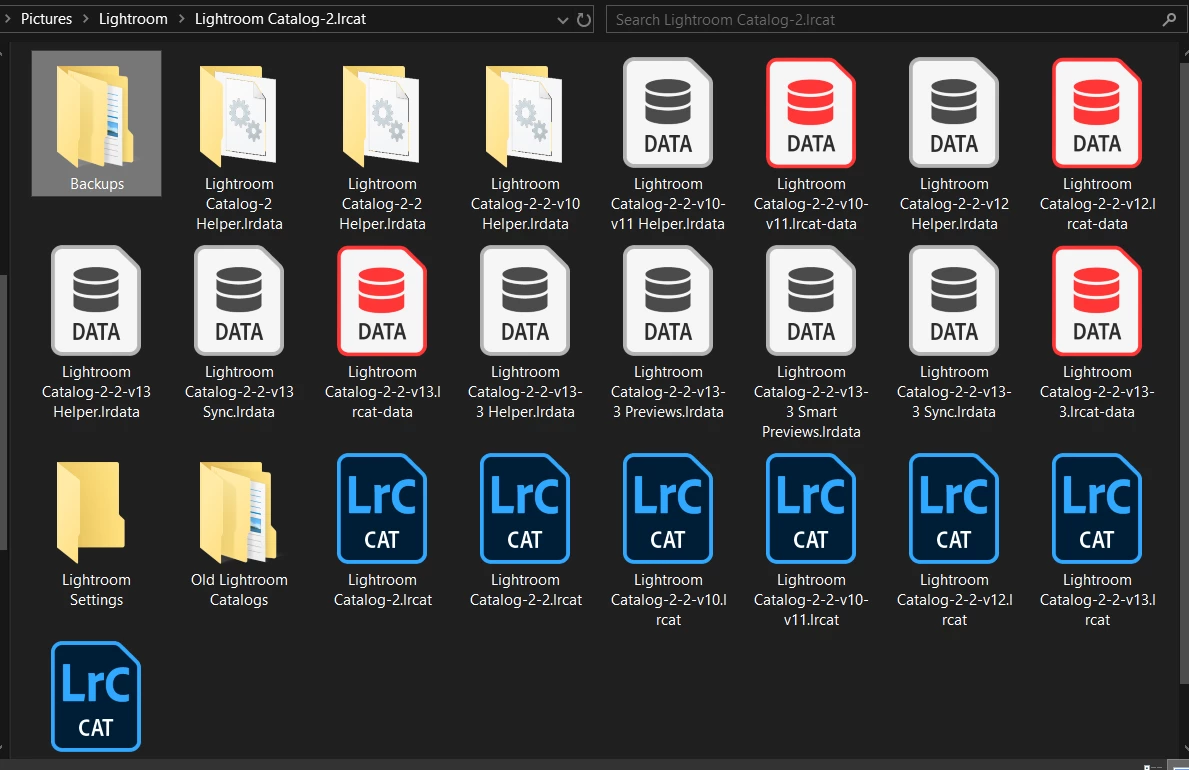Select the unlabeled bottom-row LrC catalog icon
The height and width of the screenshot is (770, 1189).
96,697
